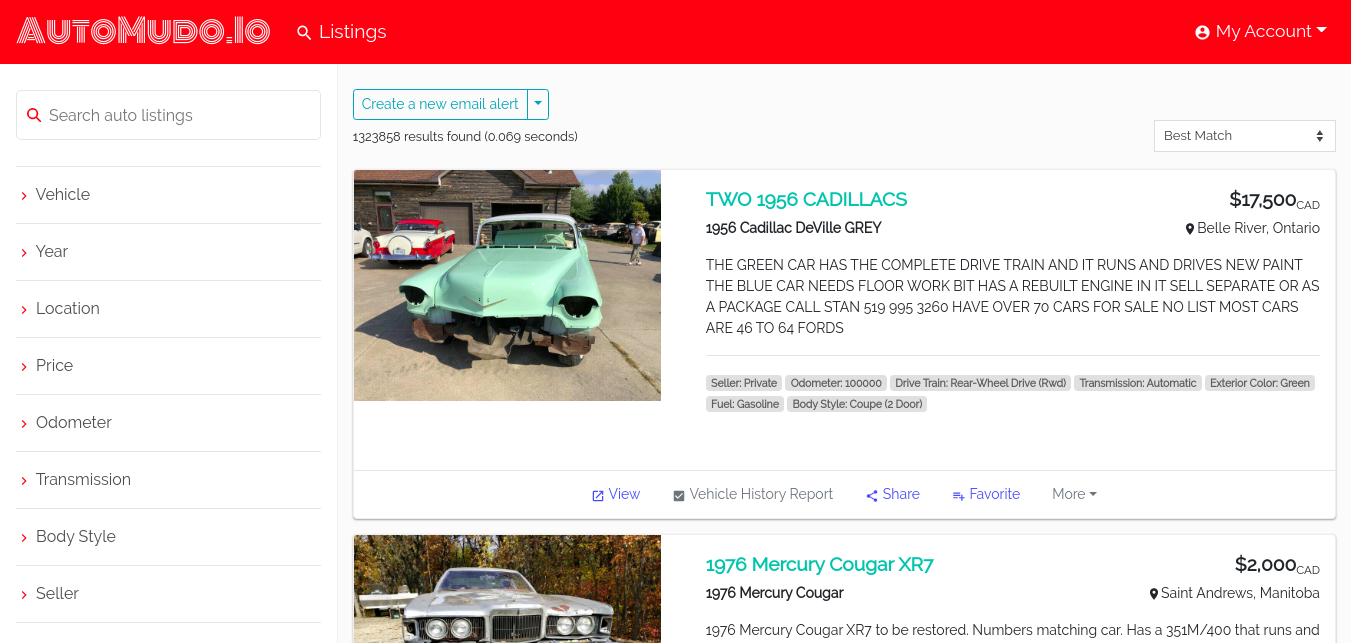Expand the Vehicle filter section

tap(168, 195)
